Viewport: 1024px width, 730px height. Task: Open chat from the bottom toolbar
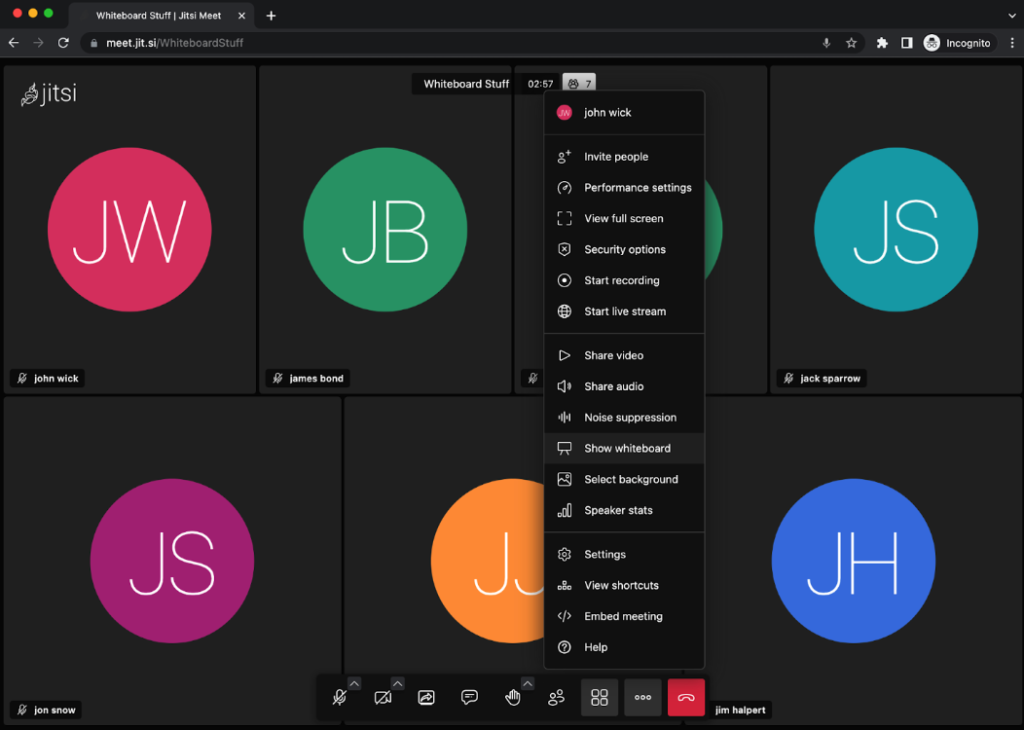pos(469,697)
